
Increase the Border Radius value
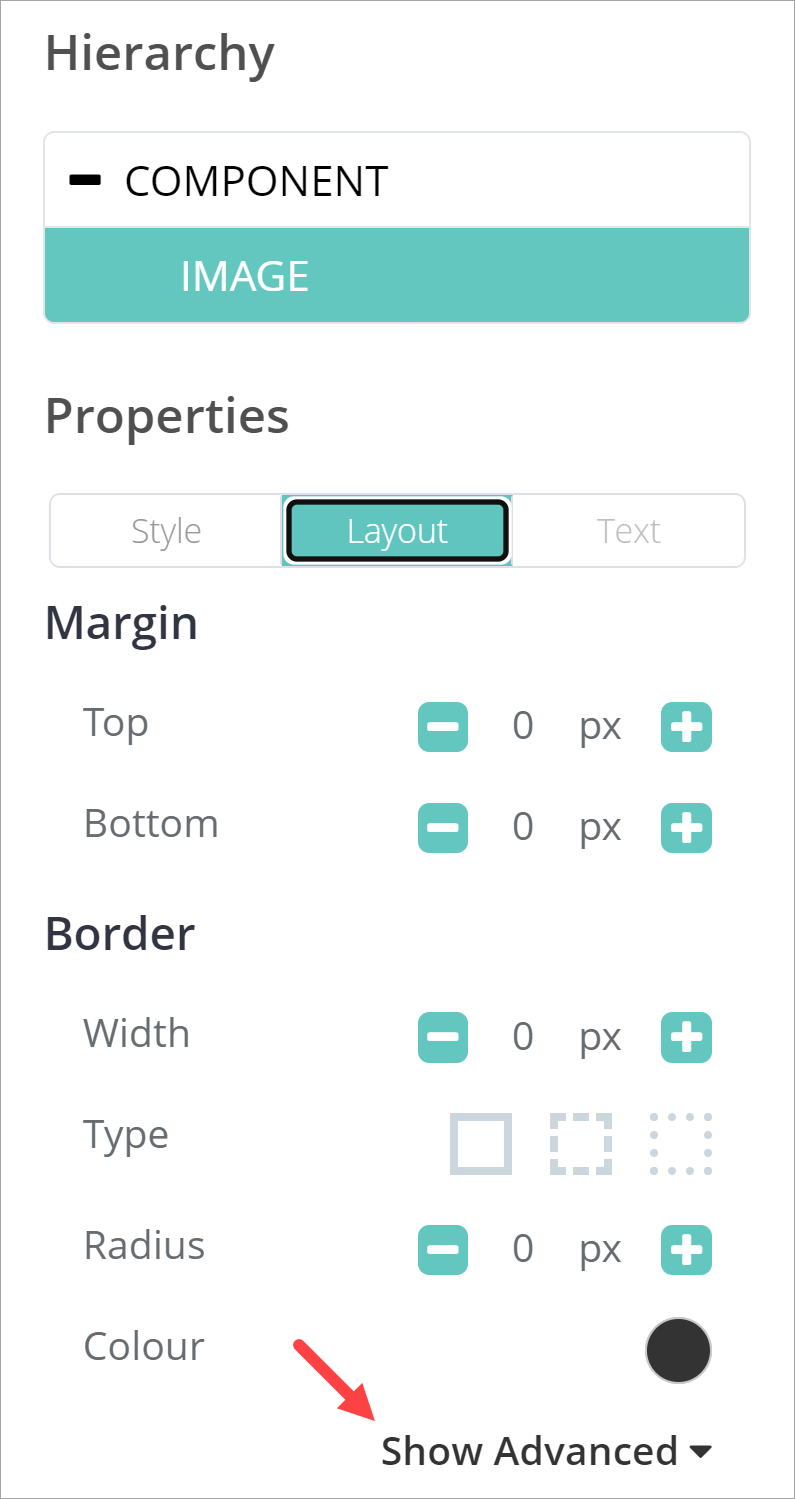click(686, 1249)
